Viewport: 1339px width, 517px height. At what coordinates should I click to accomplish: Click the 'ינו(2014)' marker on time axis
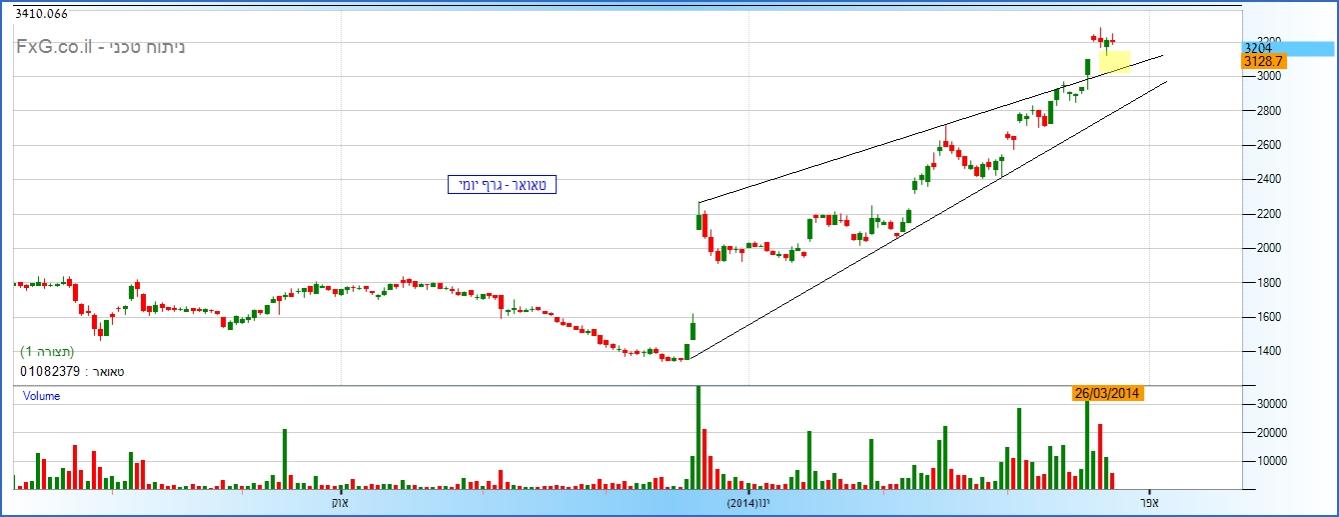750,504
